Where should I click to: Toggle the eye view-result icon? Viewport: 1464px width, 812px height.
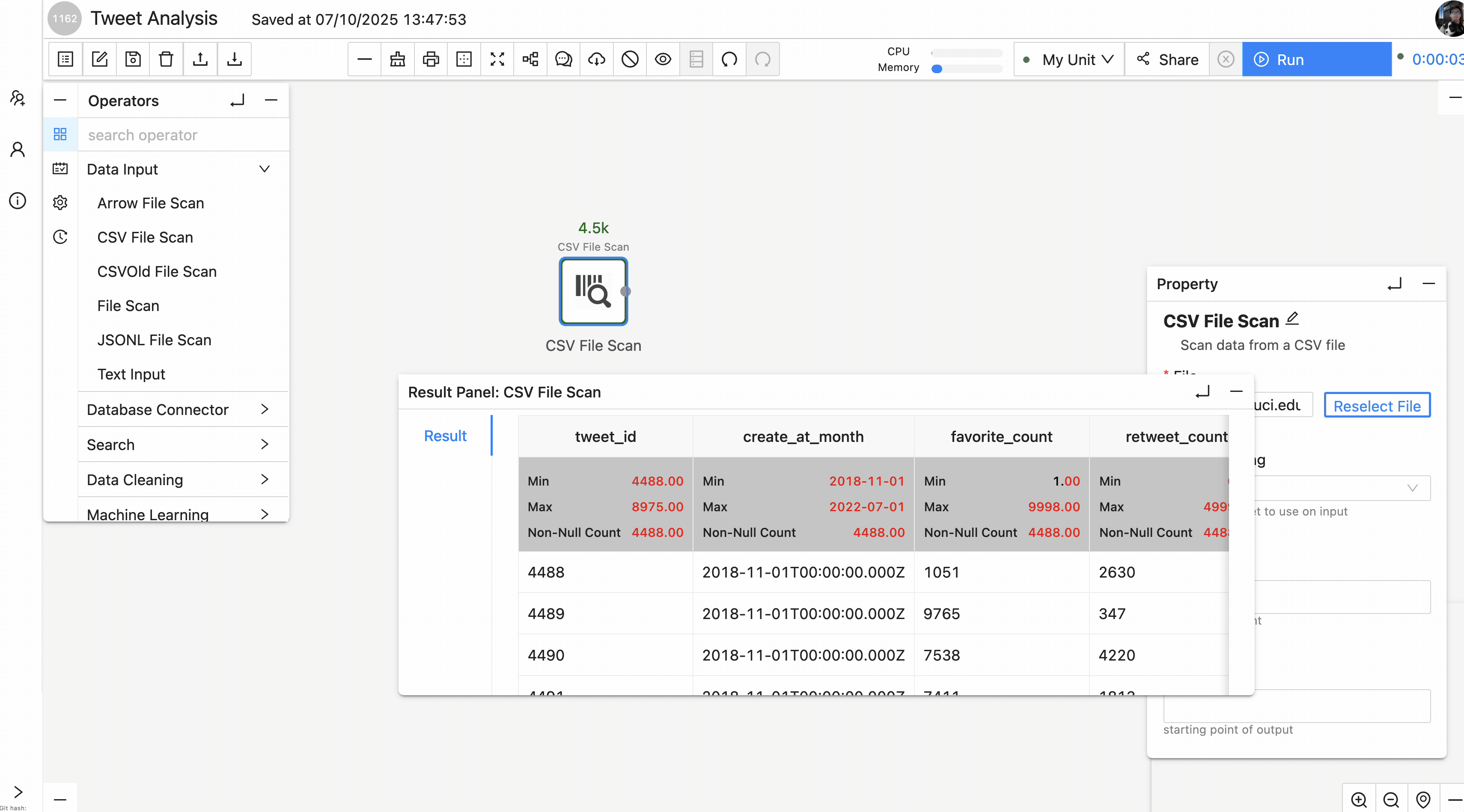663,59
